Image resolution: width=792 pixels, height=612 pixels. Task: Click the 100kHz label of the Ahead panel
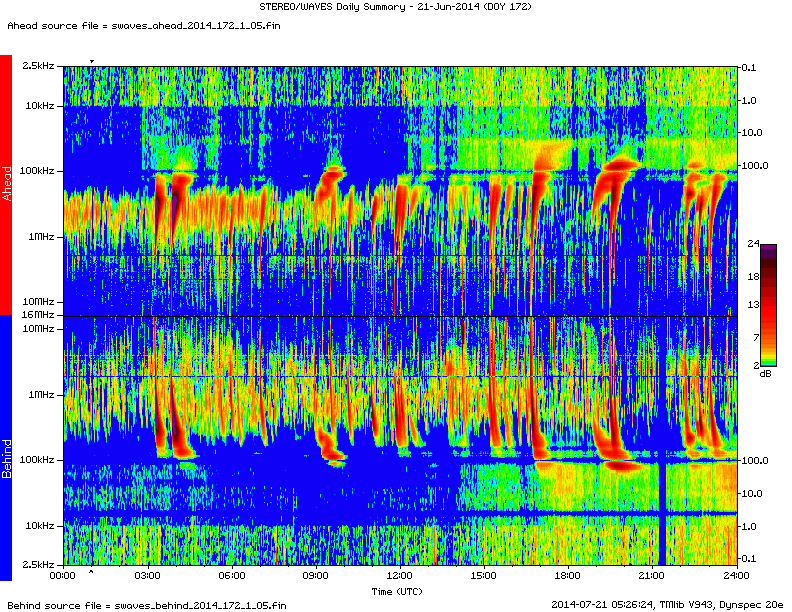37,171
